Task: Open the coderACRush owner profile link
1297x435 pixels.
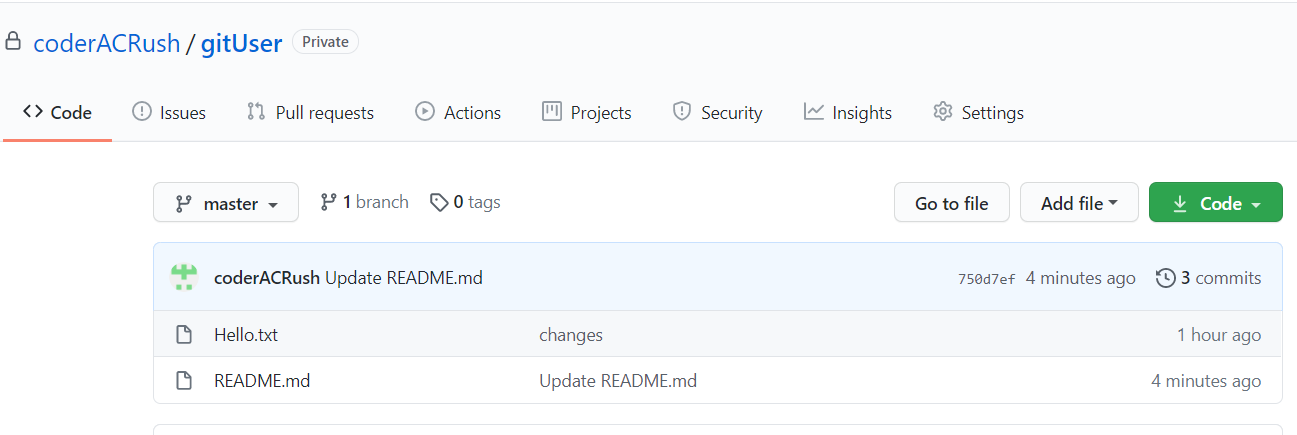Action: (107, 43)
